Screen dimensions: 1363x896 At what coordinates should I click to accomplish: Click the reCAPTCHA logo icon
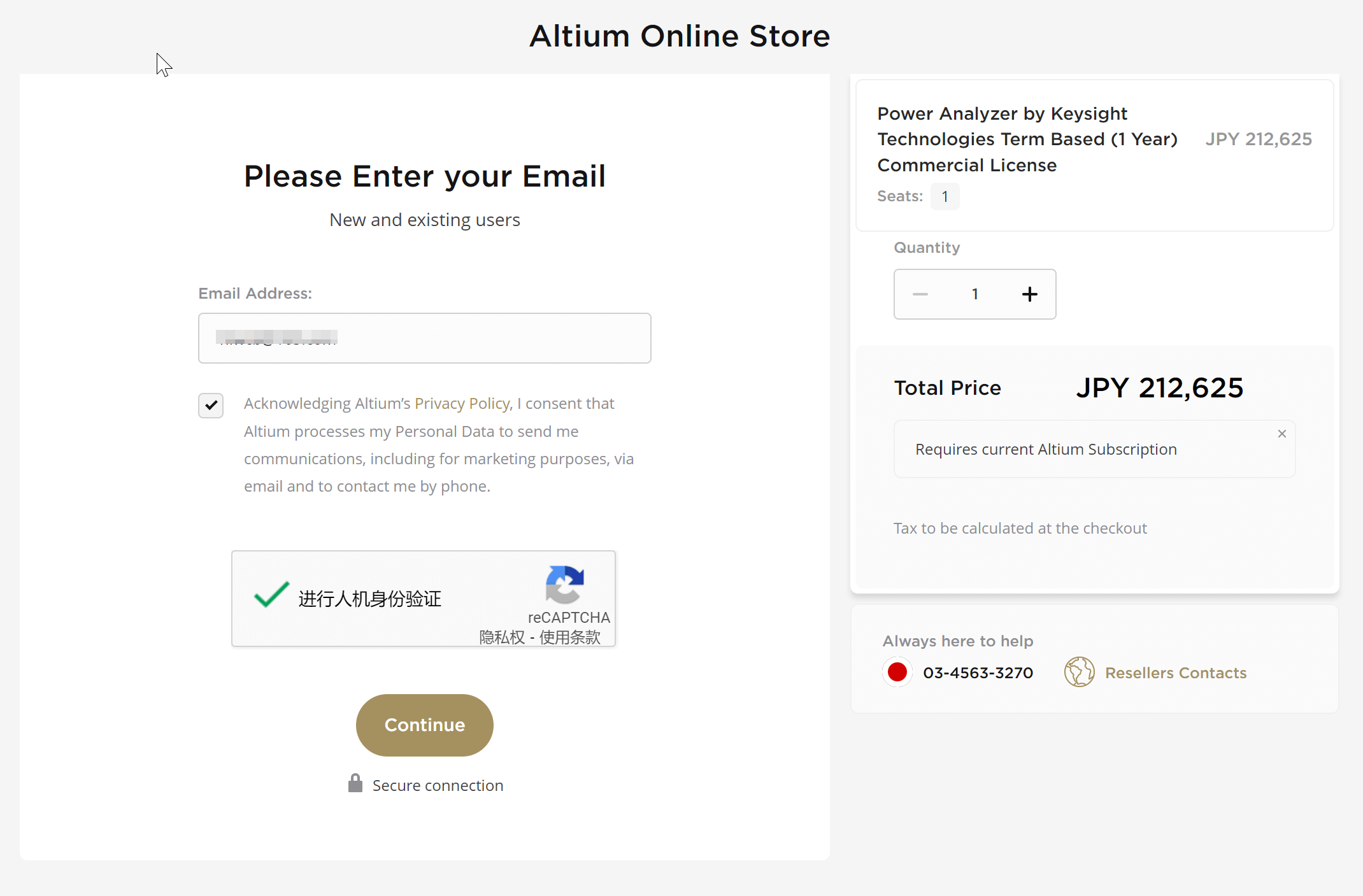pos(564,583)
